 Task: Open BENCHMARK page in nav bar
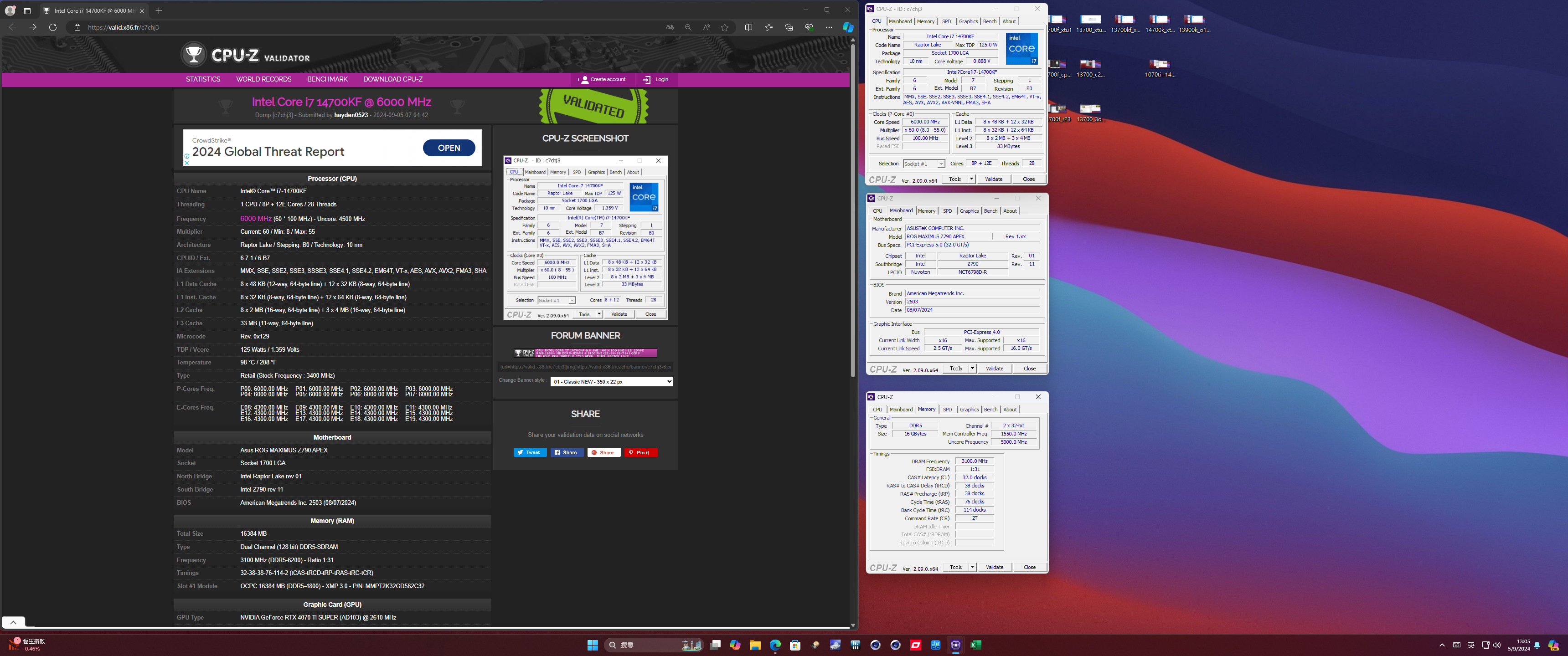click(x=327, y=79)
